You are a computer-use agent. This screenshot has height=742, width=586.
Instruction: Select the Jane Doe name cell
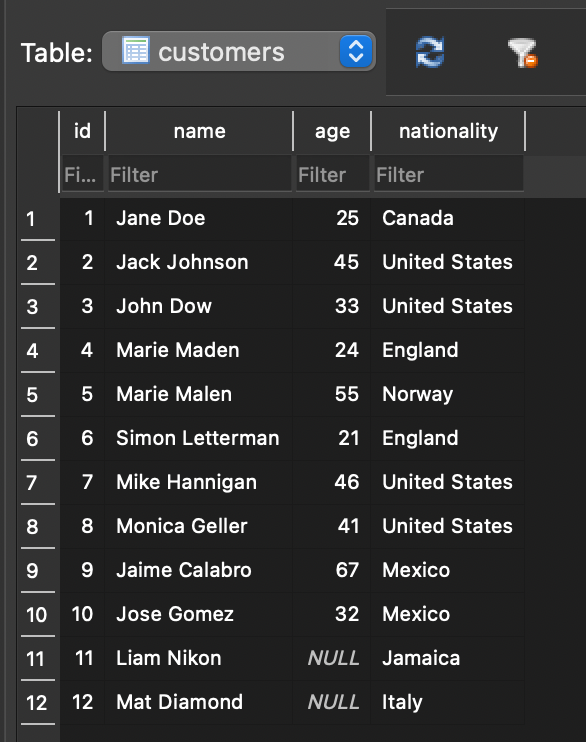click(x=199, y=219)
